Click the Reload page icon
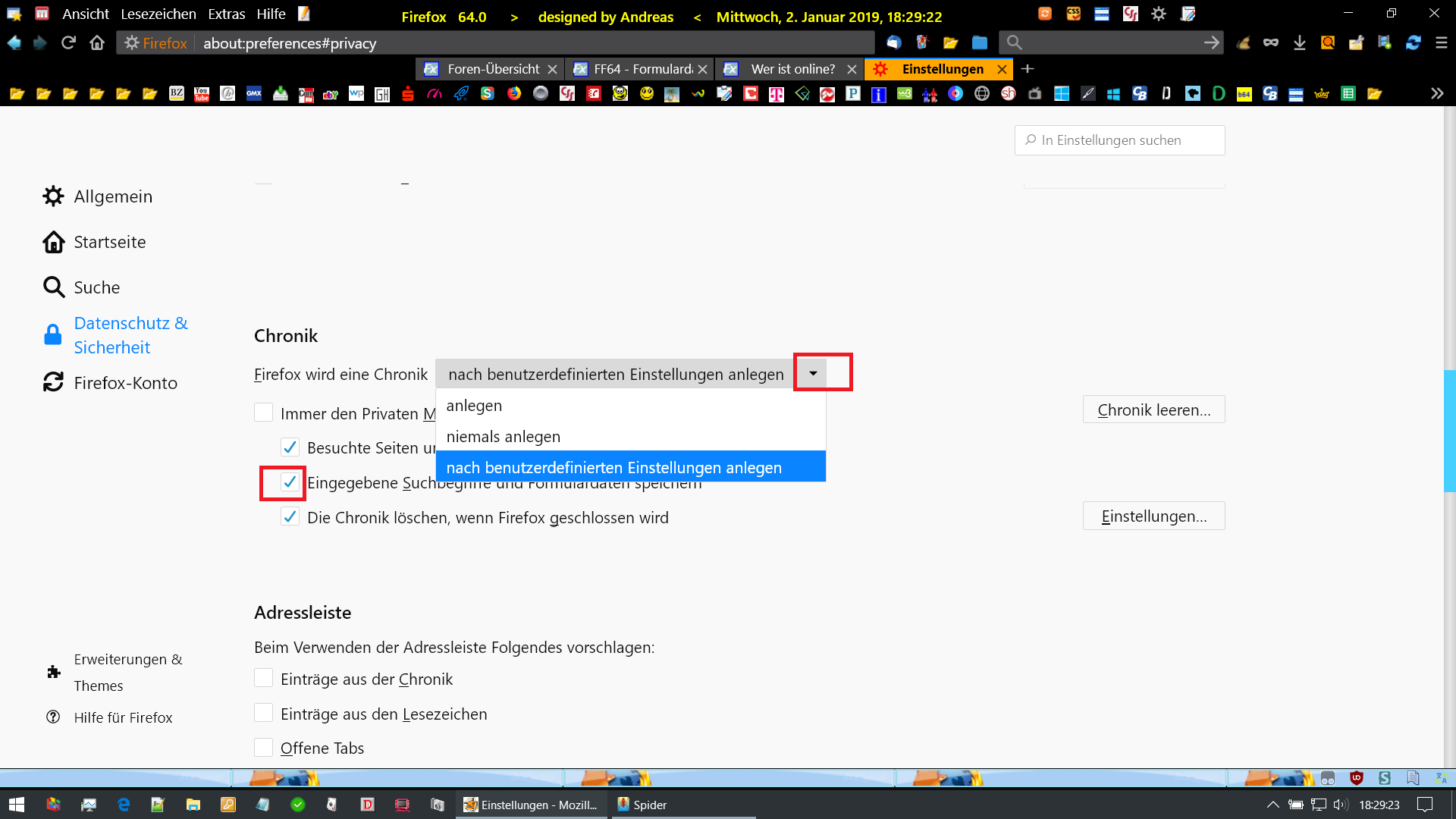Image resolution: width=1456 pixels, height=819 pixels. click(x=68, y=43)
